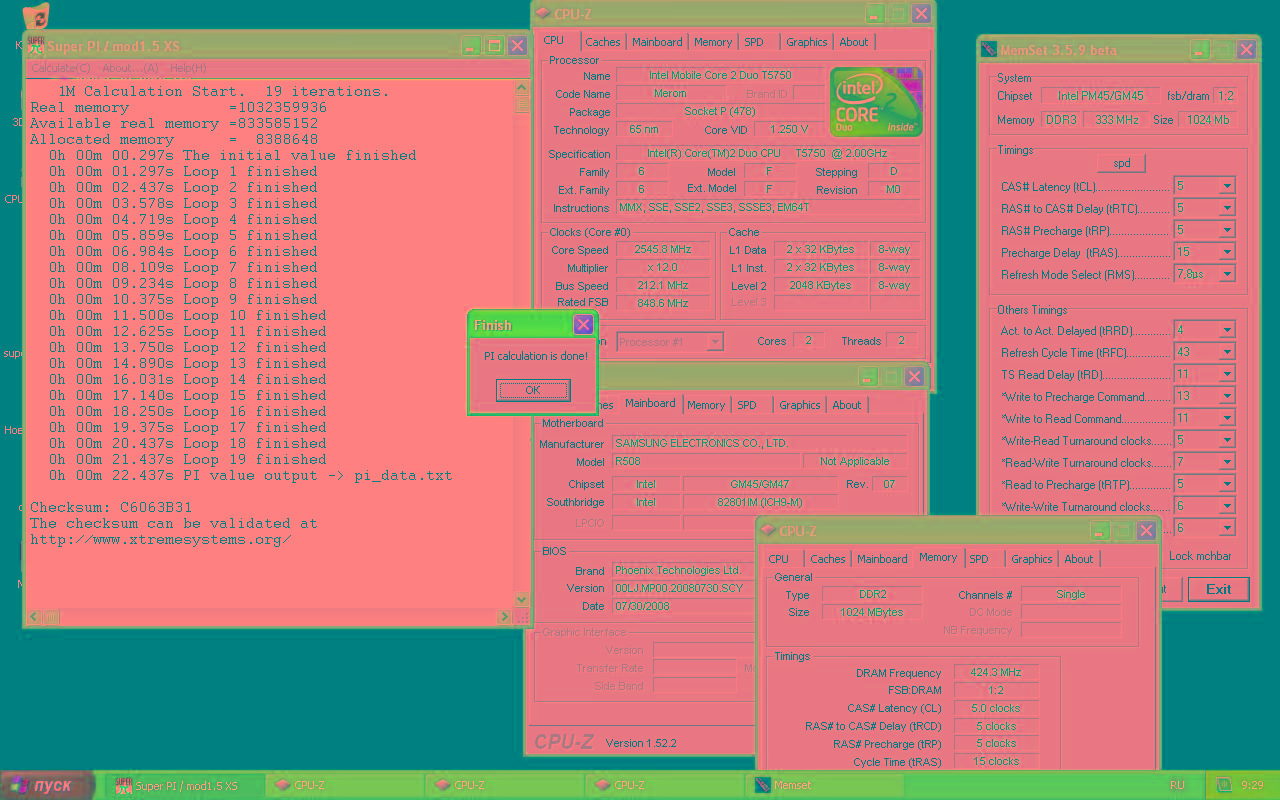1280x800 pixels.
Task: Switch to Caches tab in top CPU-Z window
Action: click(603, 42)
